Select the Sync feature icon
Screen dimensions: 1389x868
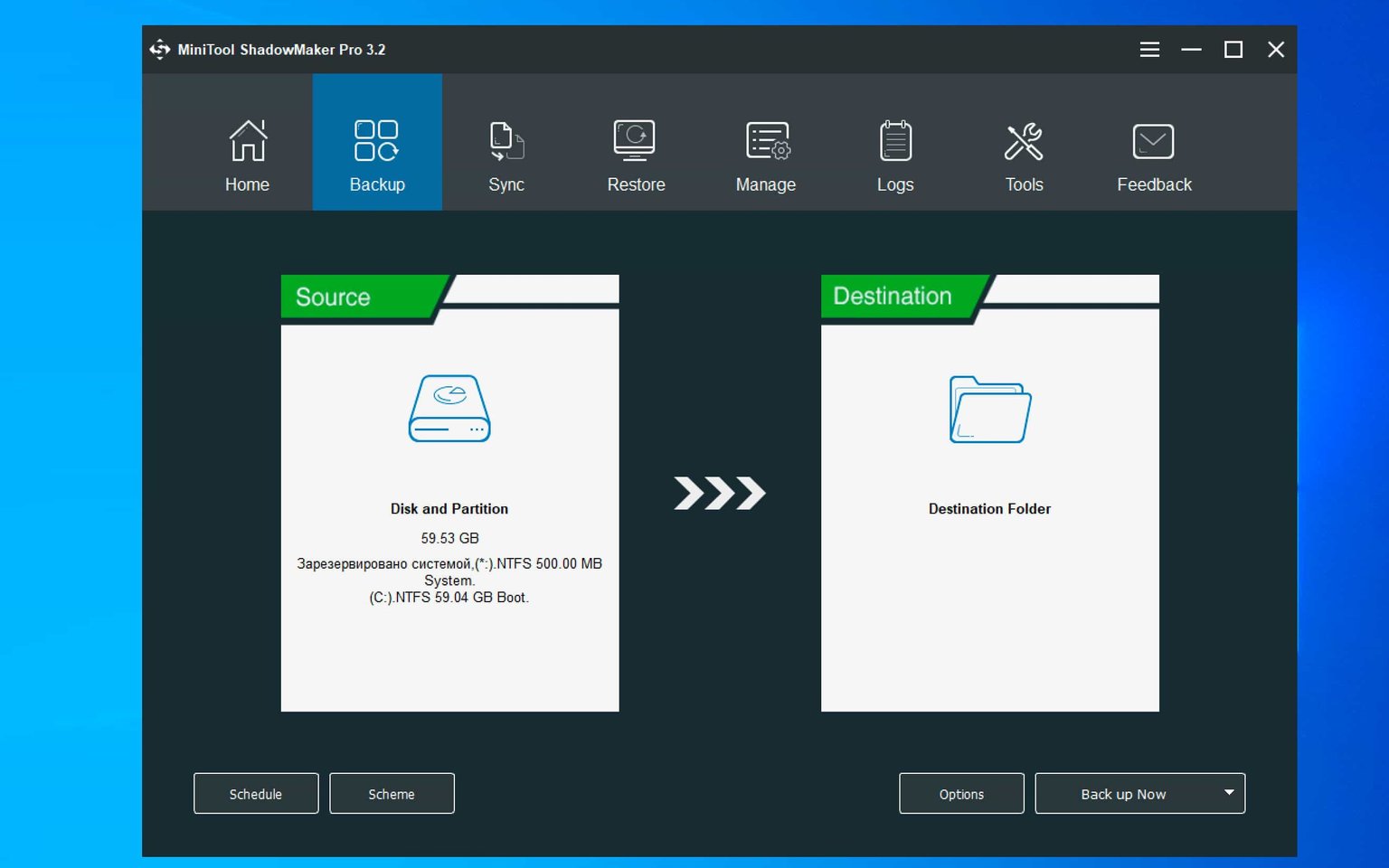506,140
